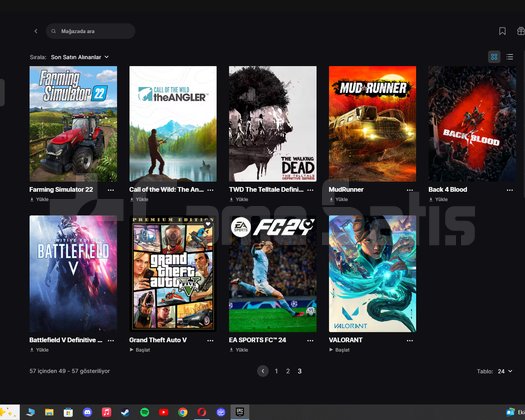Open Farming Simulator 22 three-dots options menu
525x420 pixels.
pyautogui.click(x=111, y=190)
